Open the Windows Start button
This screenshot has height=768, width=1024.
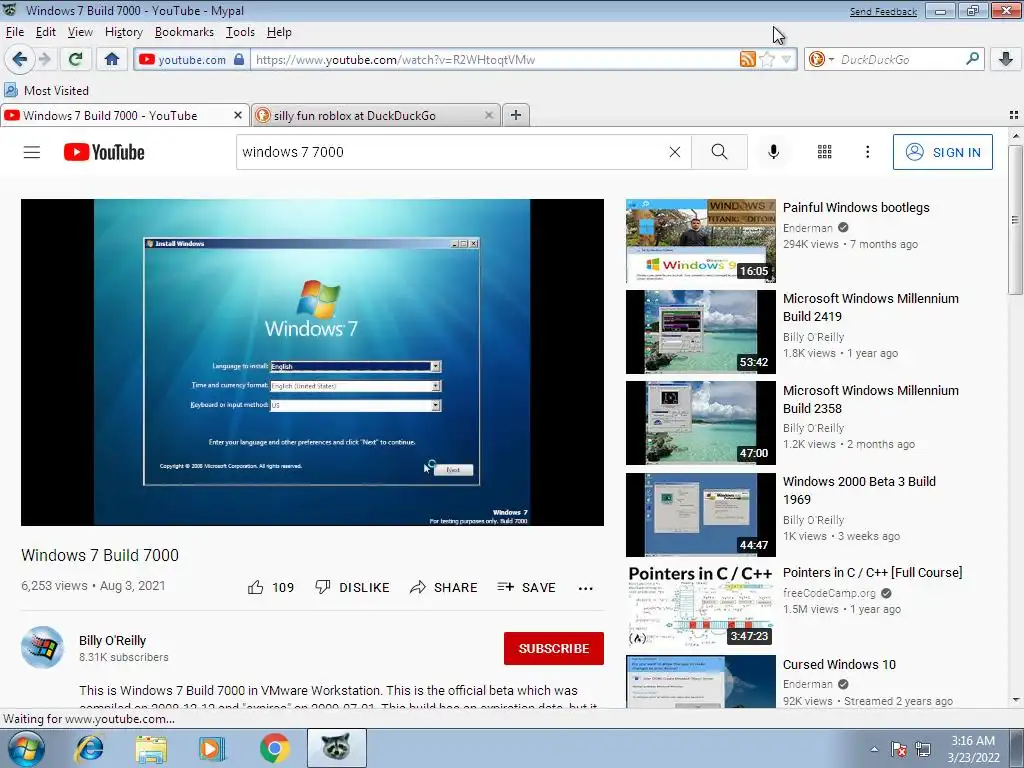point(26,748)
